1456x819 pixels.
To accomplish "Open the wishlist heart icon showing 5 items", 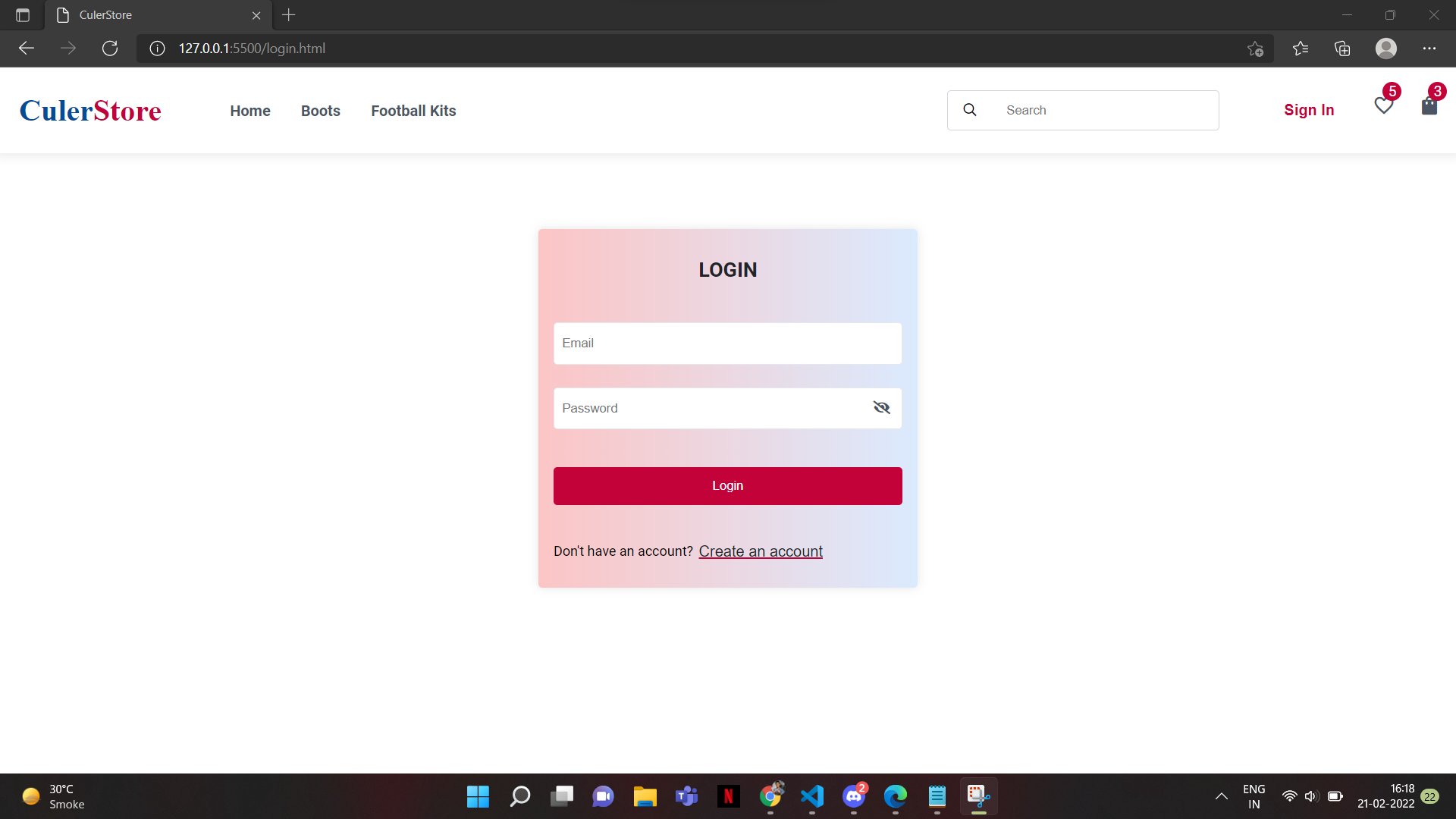I will pyautogui.click(x=1384, y=106).
